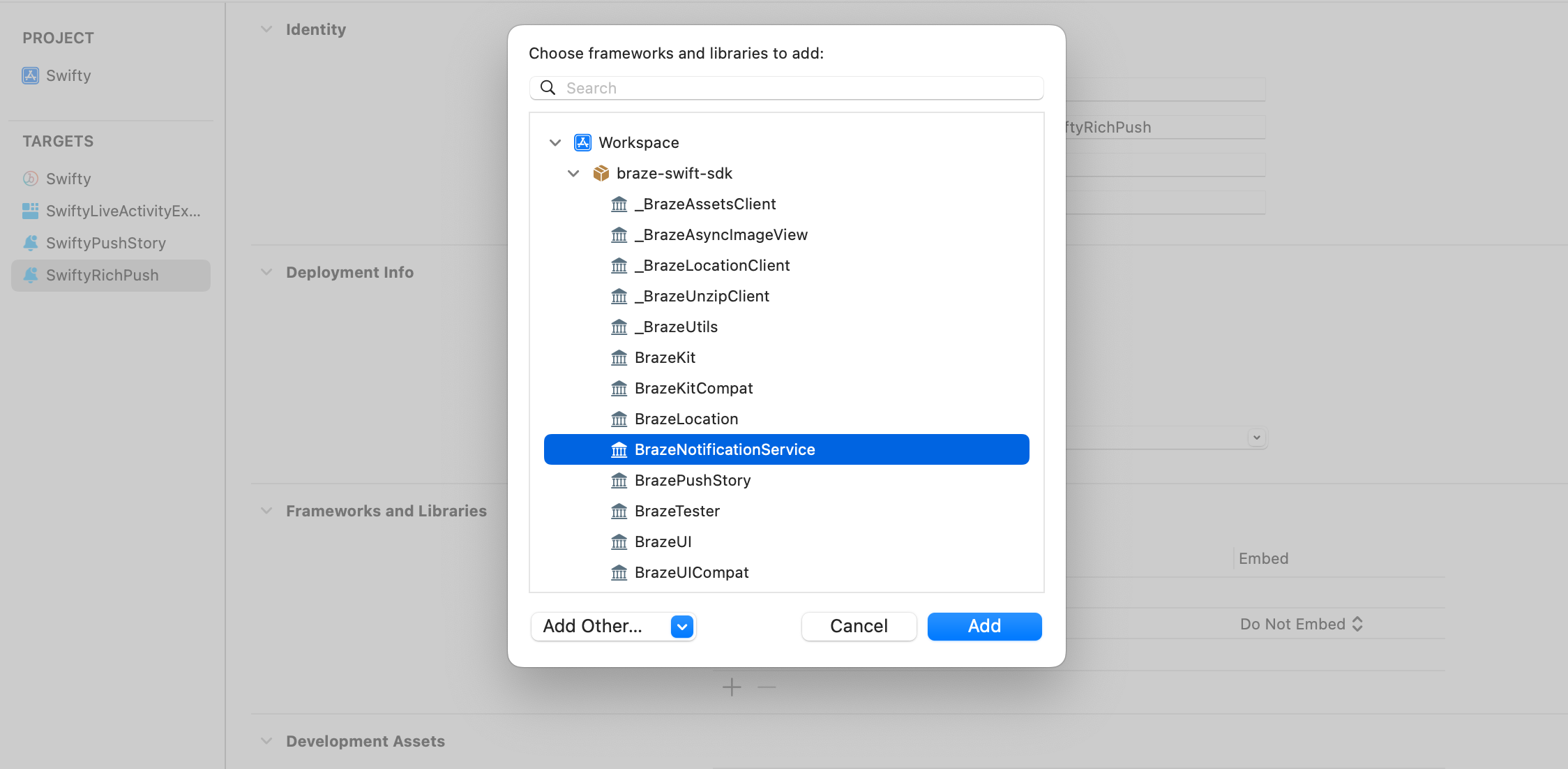Screen dimensions: 1568x769
Task: Click the _BrazeUtils framework icon
Action: point(619,326)
